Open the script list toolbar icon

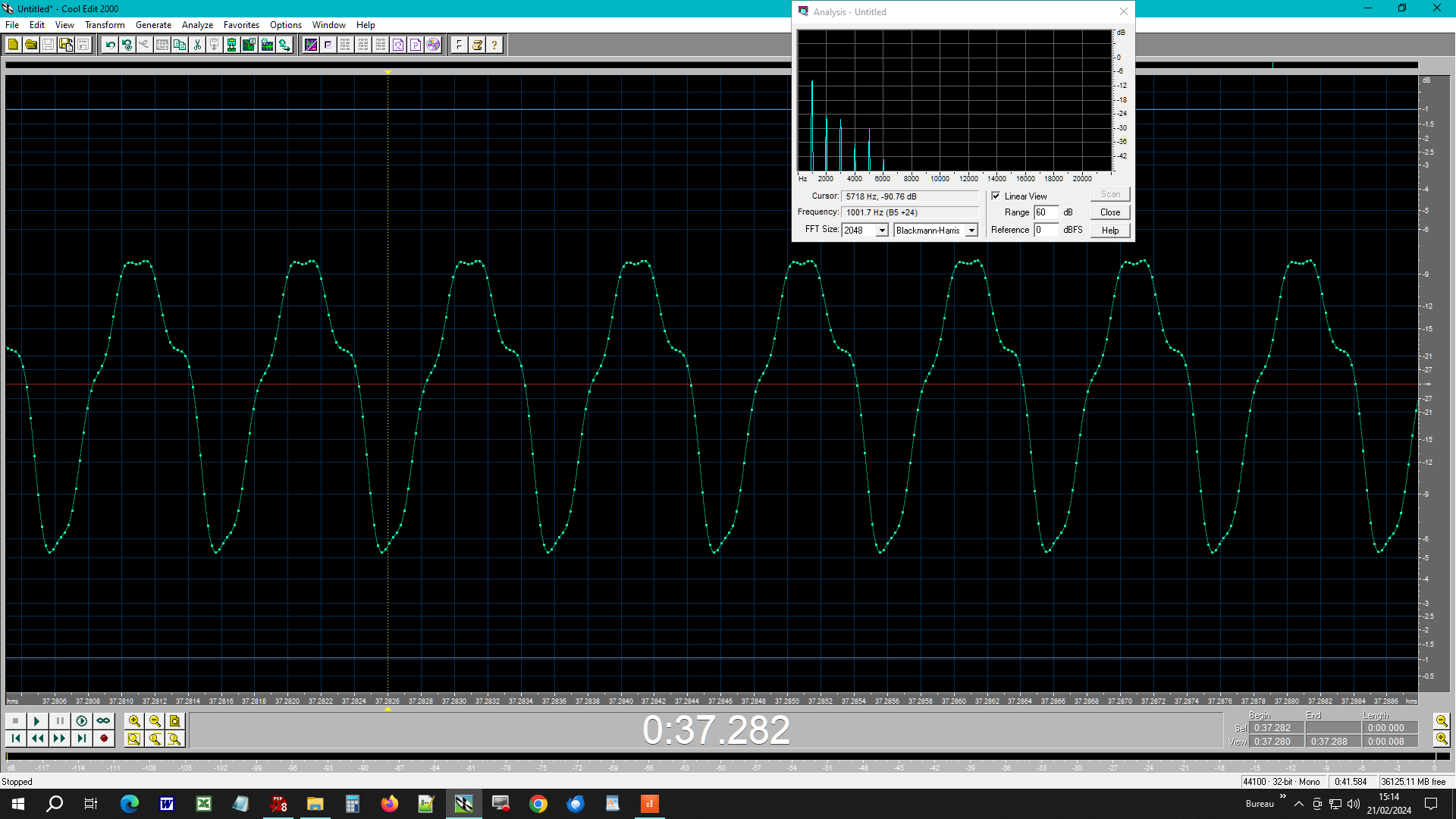pos(477,45)
